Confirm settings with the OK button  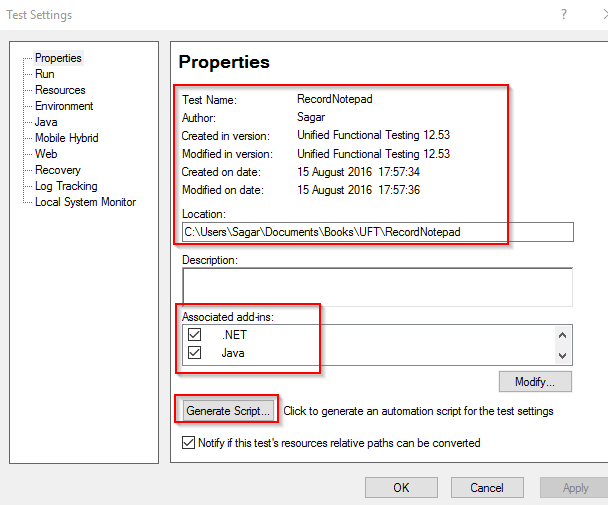(x=401, y=488)
